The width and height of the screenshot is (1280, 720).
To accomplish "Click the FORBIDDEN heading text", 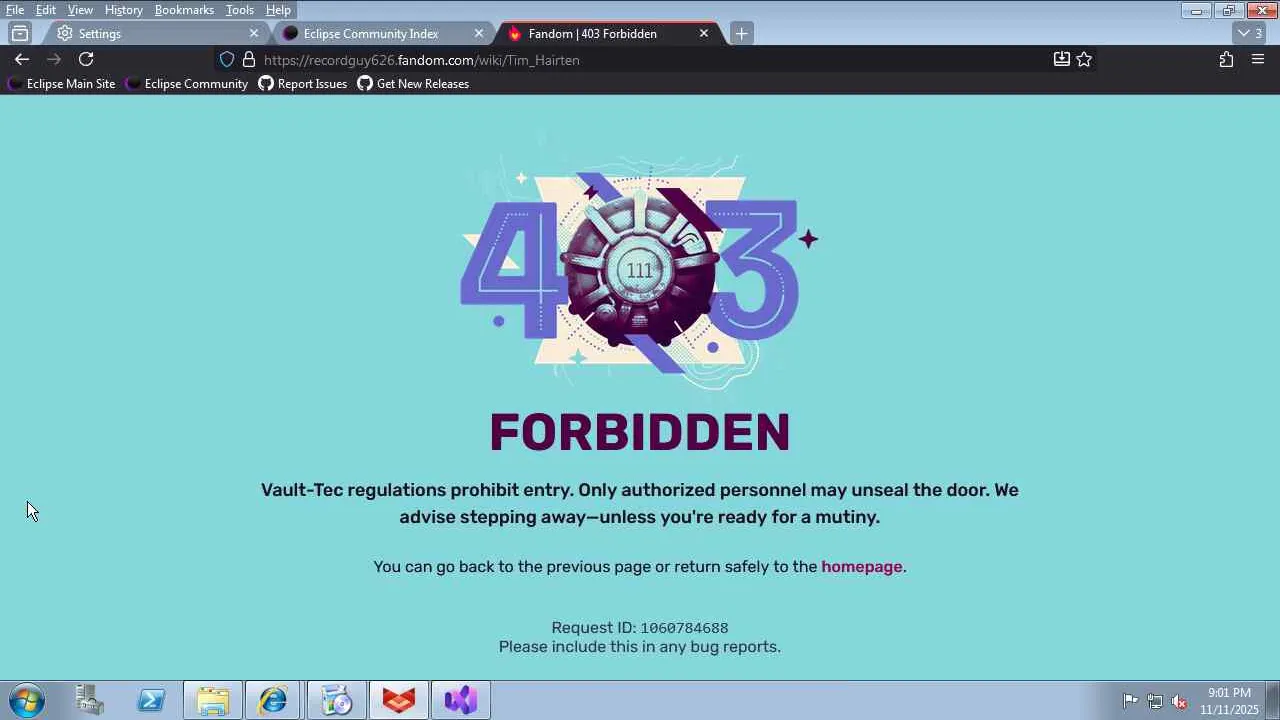I will pos(640,433).
